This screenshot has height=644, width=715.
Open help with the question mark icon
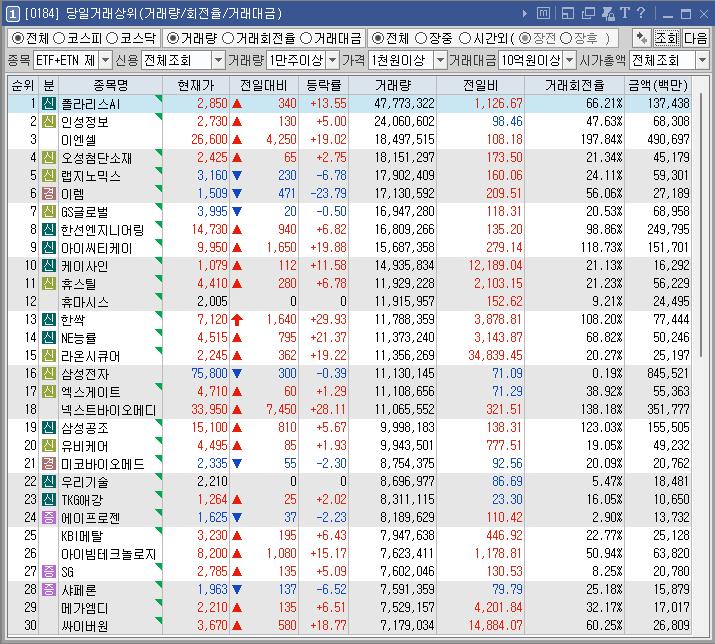pyautogui.click(x=641, y=13)
